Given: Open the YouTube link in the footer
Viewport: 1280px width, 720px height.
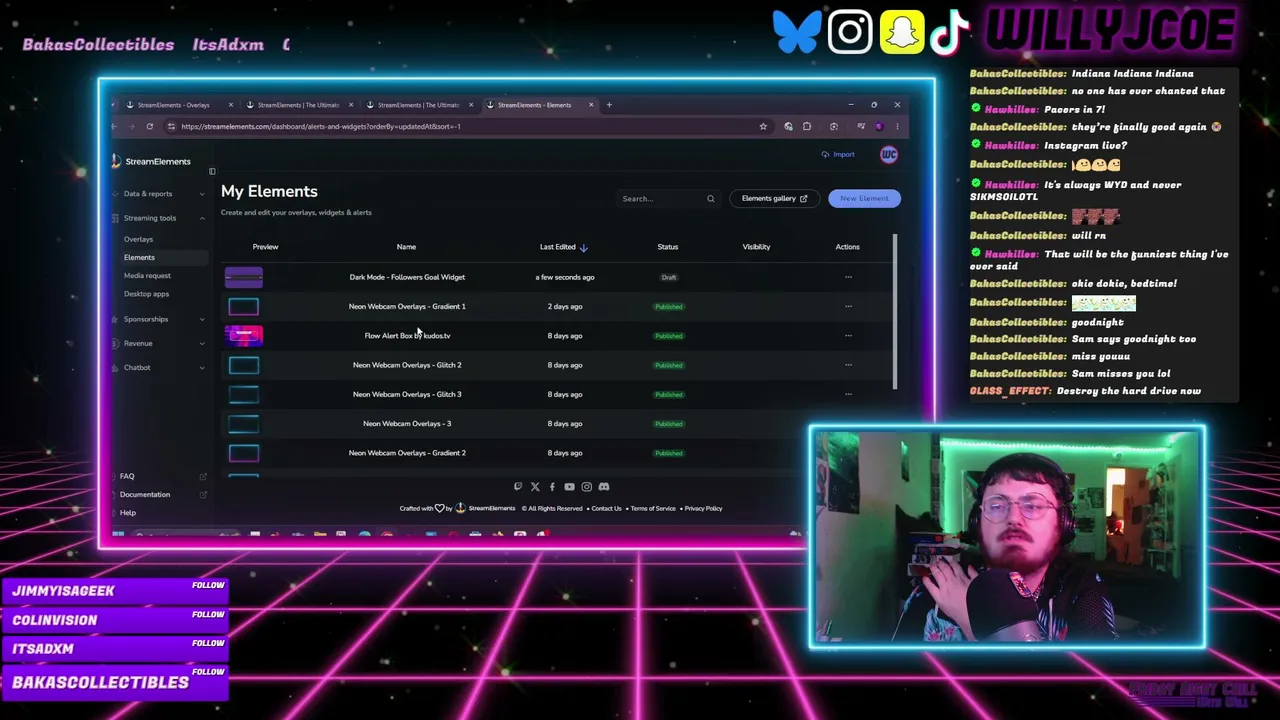Looking at the screenshot, I should click(569, 487).
